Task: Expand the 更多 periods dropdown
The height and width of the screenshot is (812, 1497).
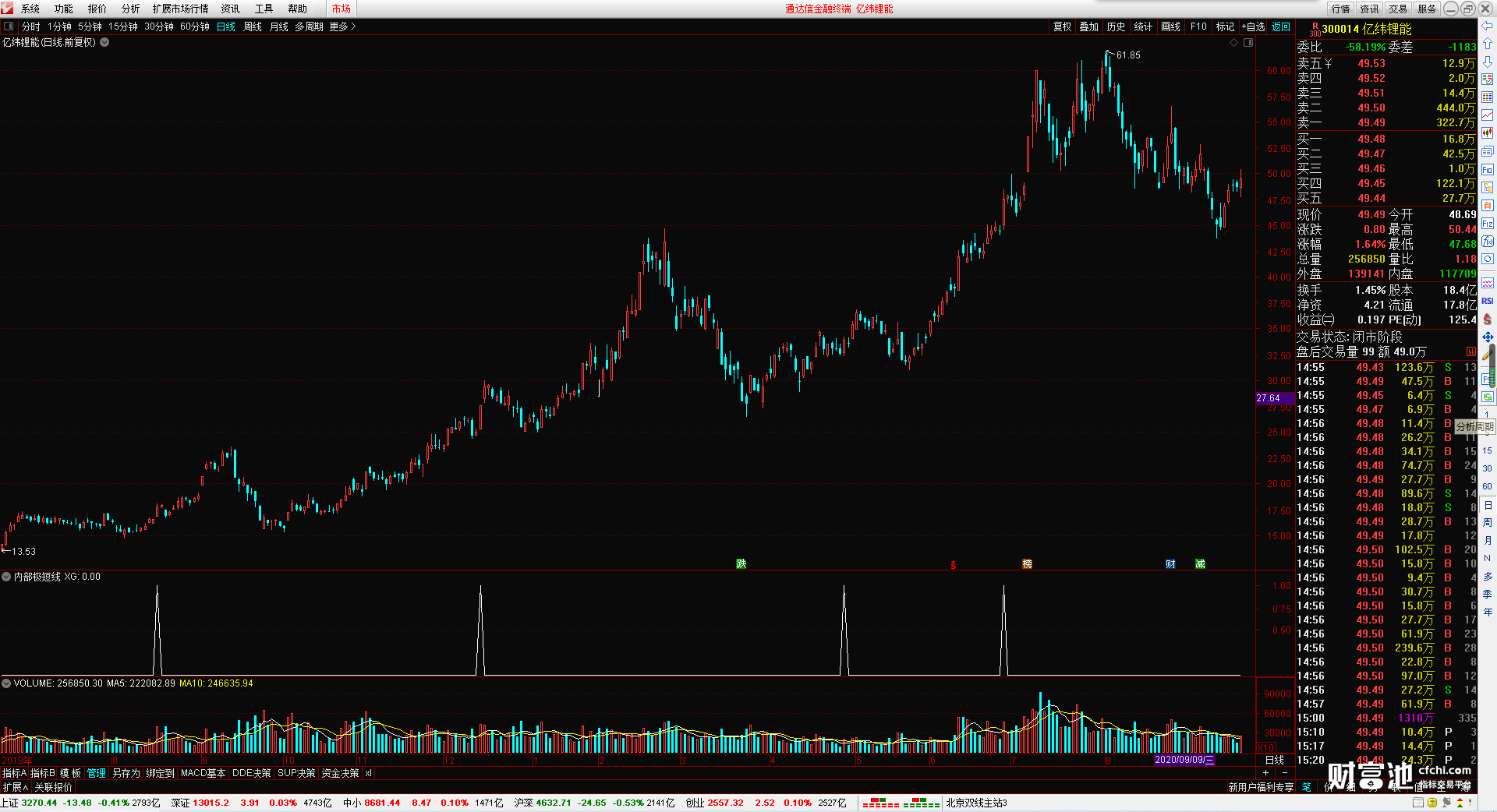Action: [x=342, y=26]
